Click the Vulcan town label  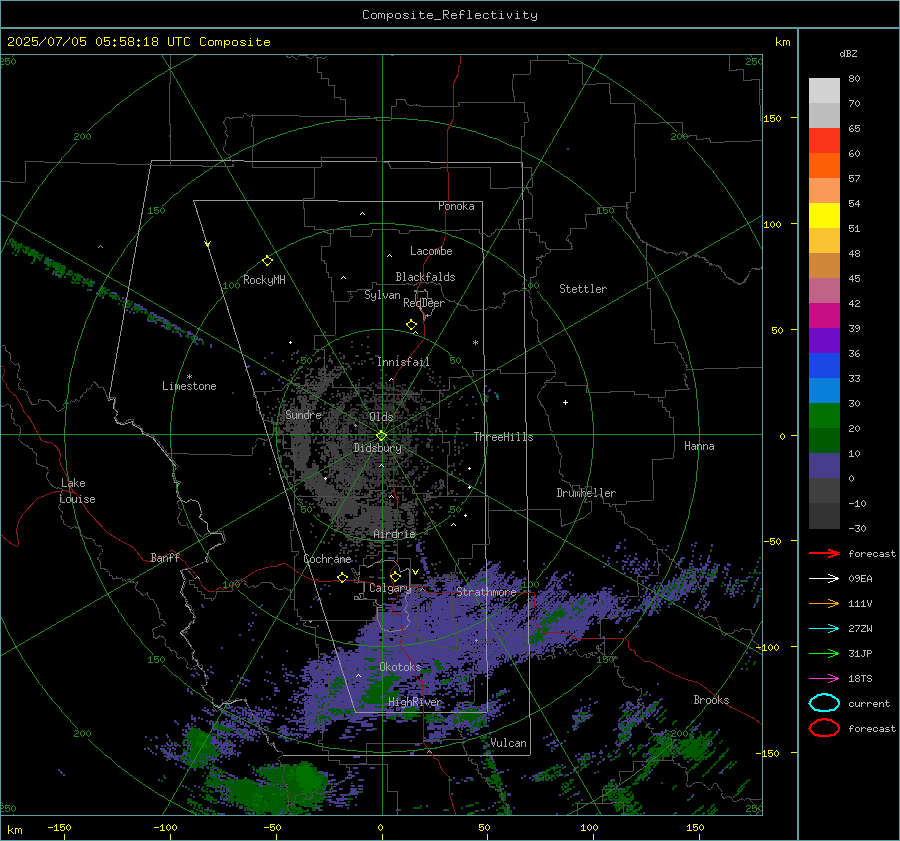[x=508, y=743]
